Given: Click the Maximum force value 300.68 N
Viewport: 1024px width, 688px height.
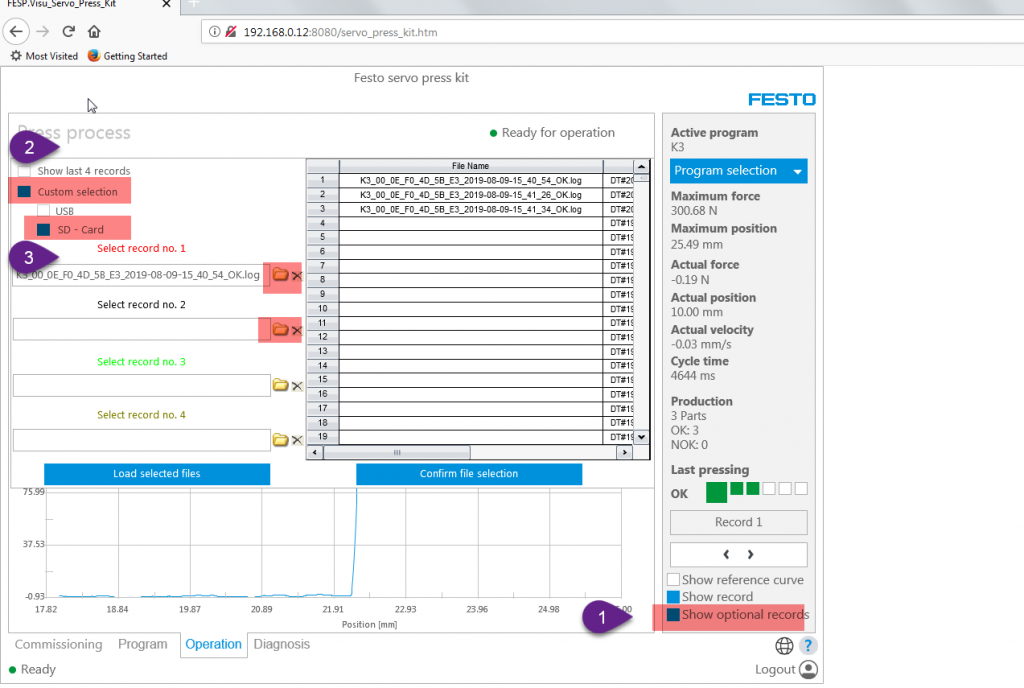Looking at the screenshot, I should 694,211.
